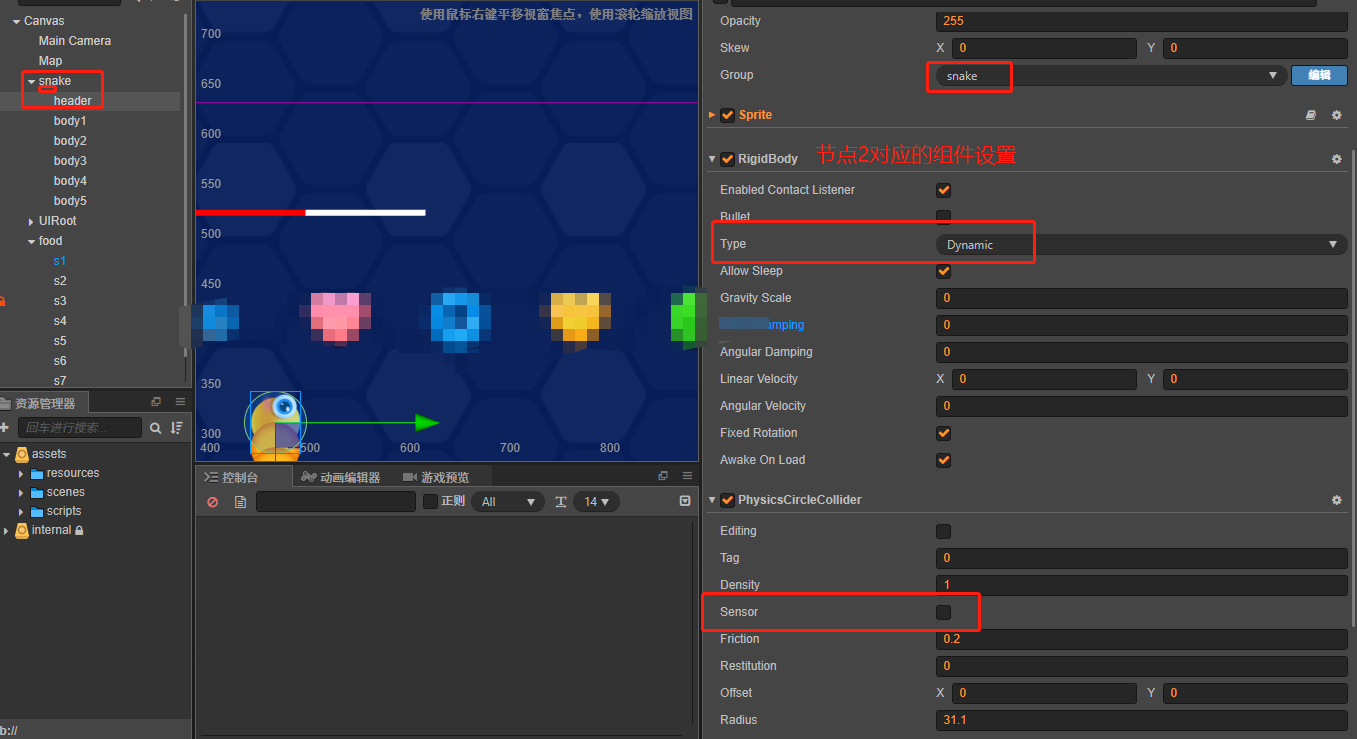
Task: Open the console font size 14 dropdown
Action: coord(597,502)
